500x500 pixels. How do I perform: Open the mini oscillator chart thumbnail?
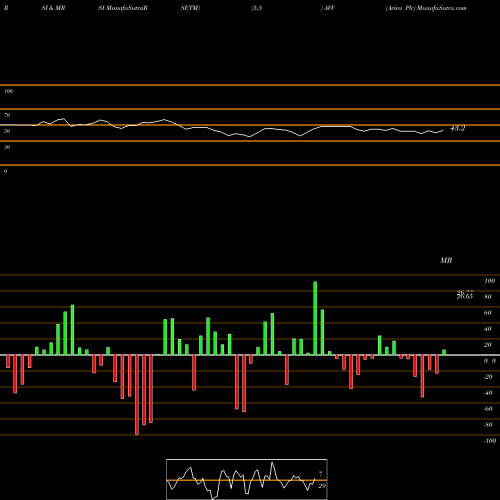click(247, 479)
